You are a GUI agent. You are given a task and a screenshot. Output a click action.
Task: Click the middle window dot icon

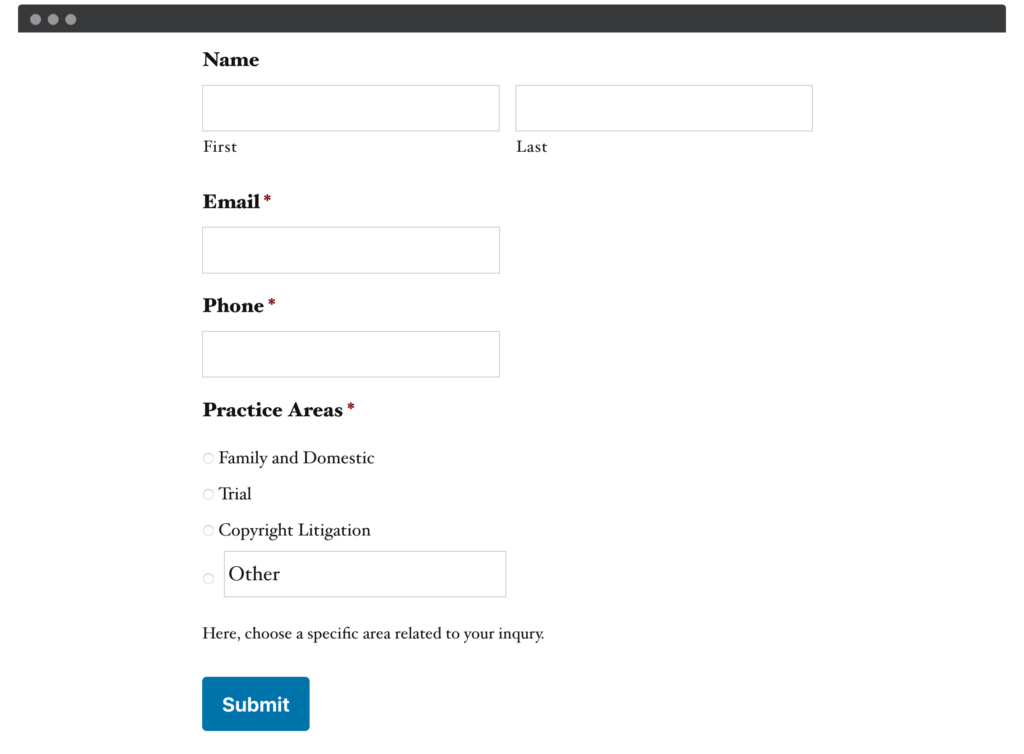(x=54, y=18)
